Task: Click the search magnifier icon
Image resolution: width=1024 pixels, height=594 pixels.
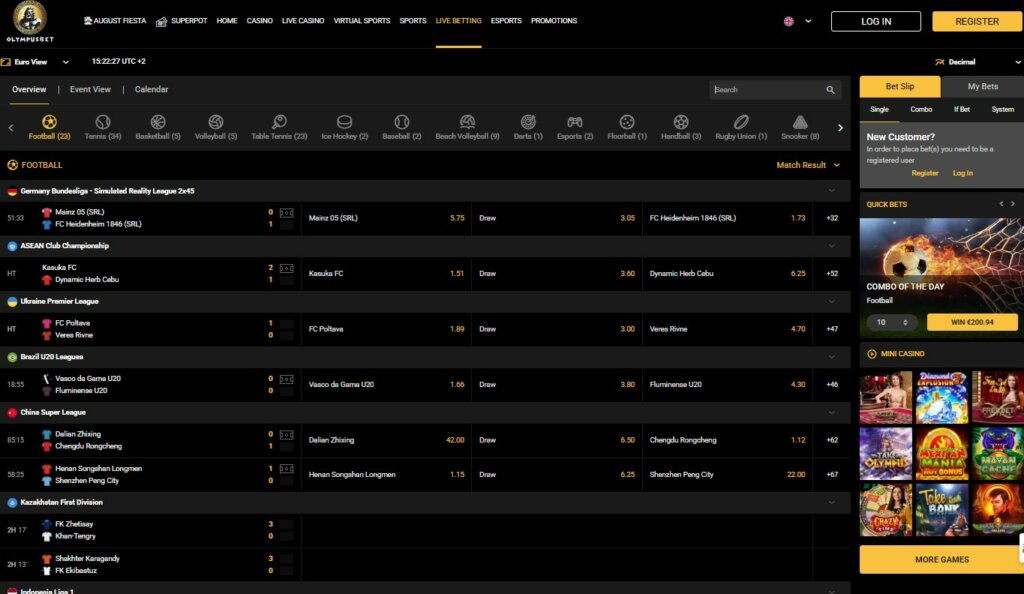Action: [830, 90]
